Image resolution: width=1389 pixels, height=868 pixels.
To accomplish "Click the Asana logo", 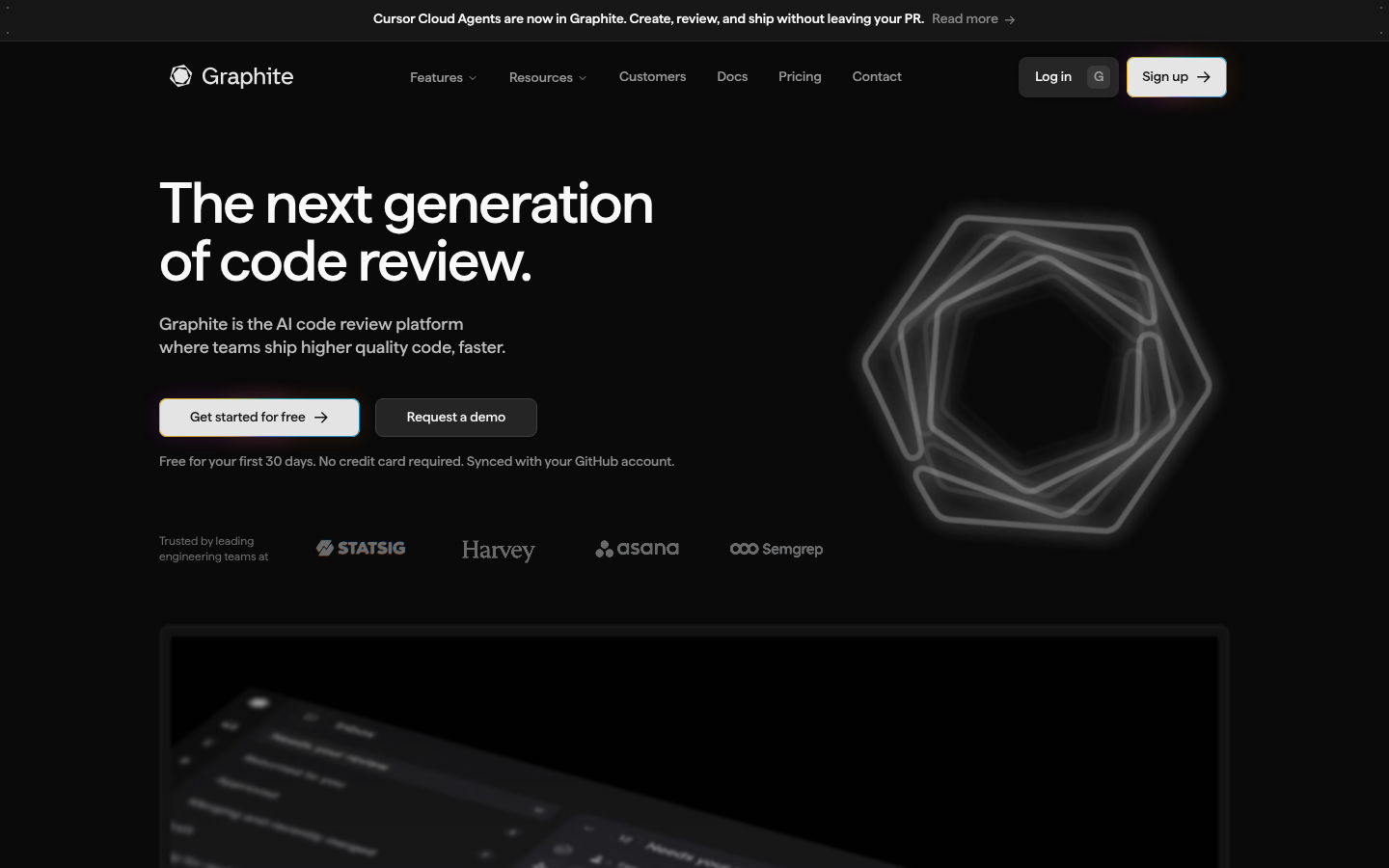I will tap(637, 549).
